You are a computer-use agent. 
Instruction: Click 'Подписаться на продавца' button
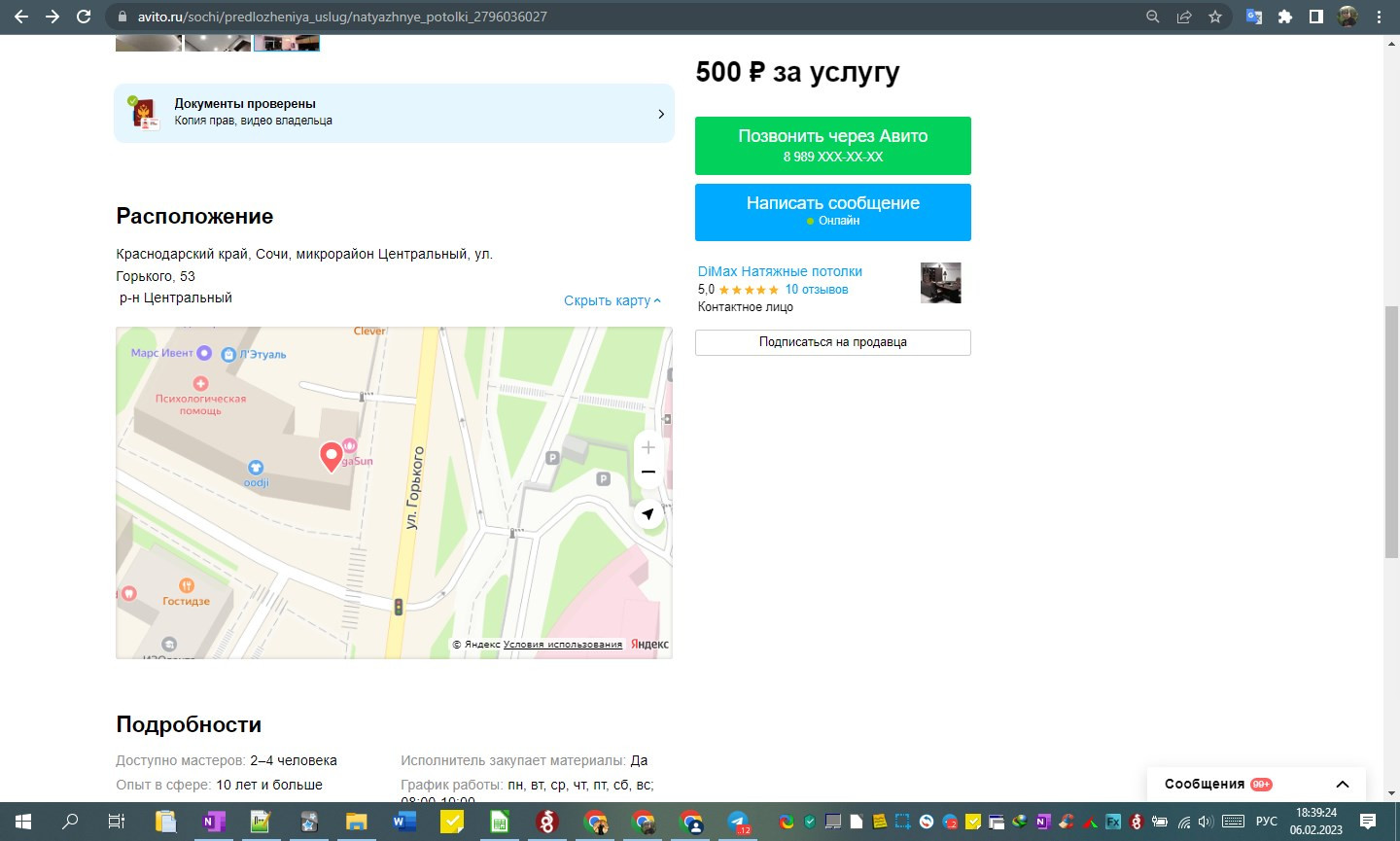(x=833, y=342)
